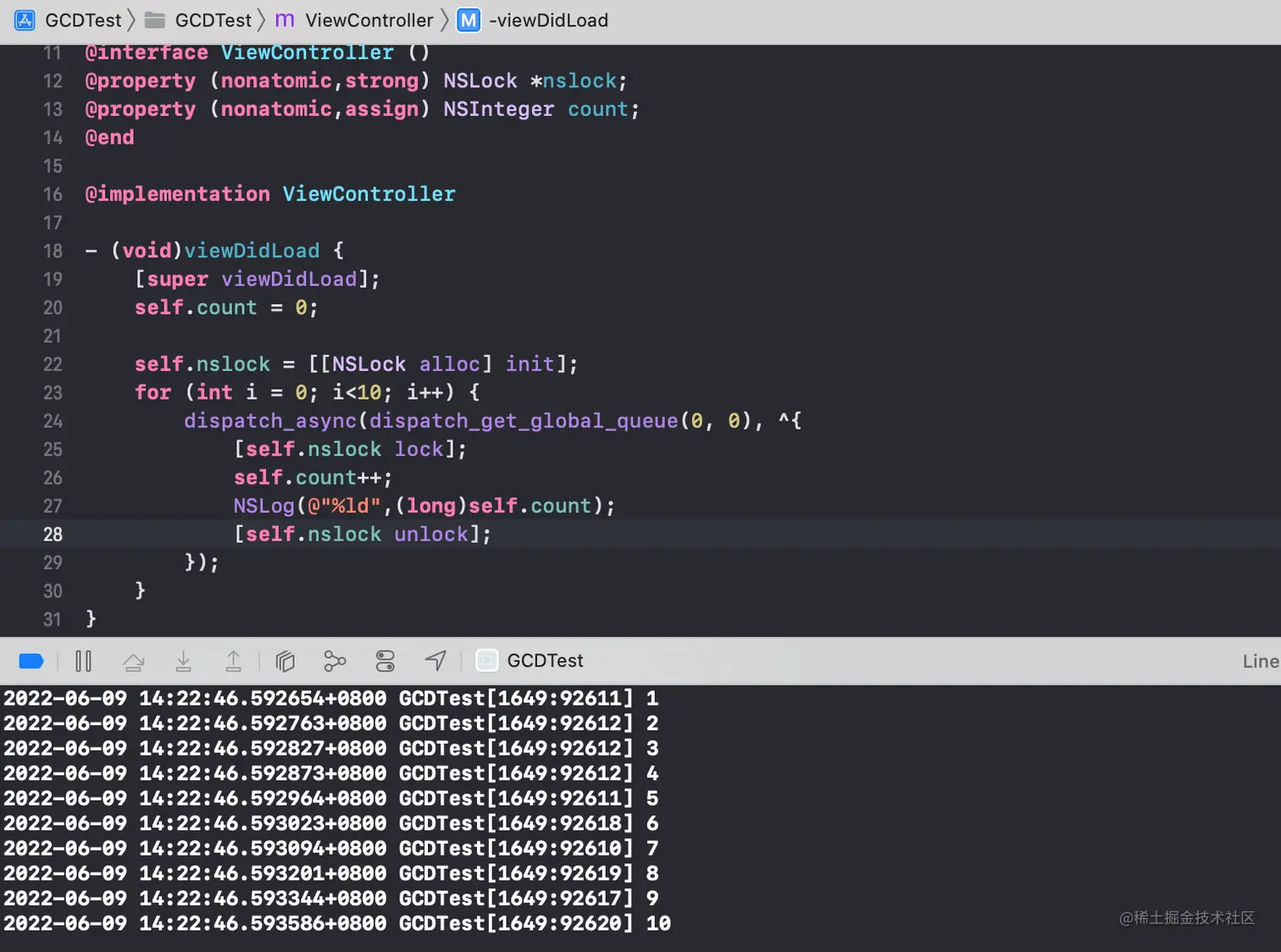Click '@end' on line 14
Image resolution: width=1281 pixels, height=952 pixels.
(110, 137)
